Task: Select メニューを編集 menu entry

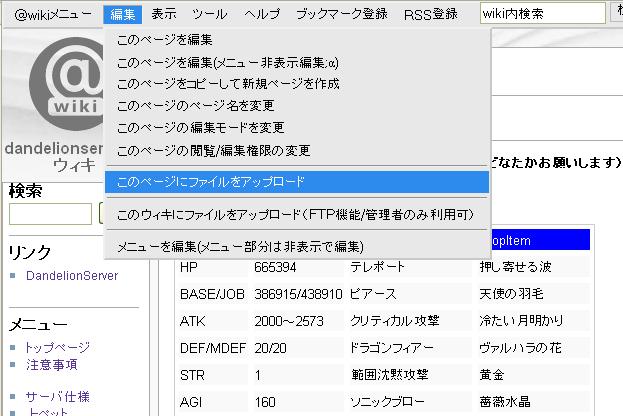Action: [240, 246]
